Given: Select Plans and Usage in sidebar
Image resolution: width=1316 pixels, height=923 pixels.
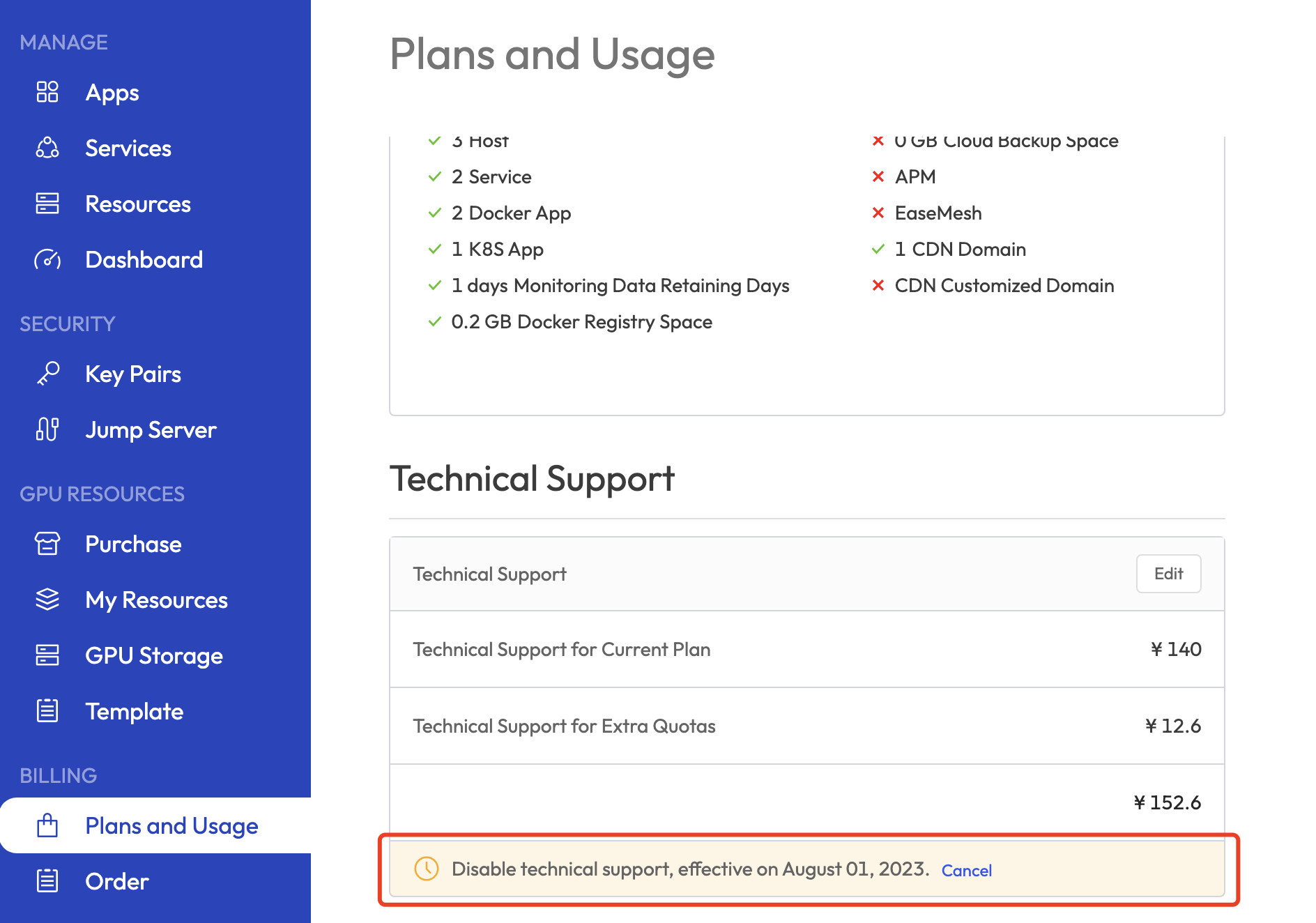Looking at the screenshot, I should (x=171, y=825).
